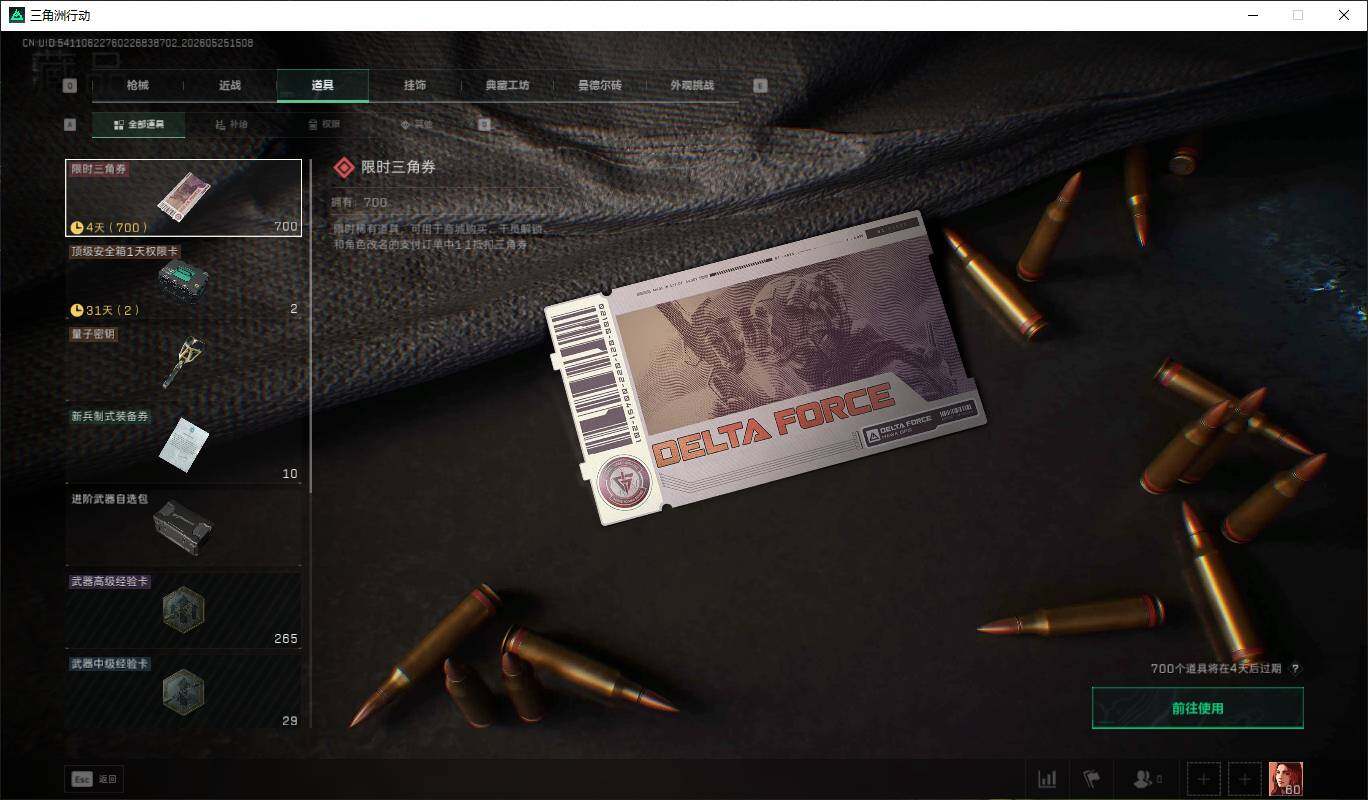
Task: Filter items by 其他
Action: pyautogui.click(x=417, y=125)
